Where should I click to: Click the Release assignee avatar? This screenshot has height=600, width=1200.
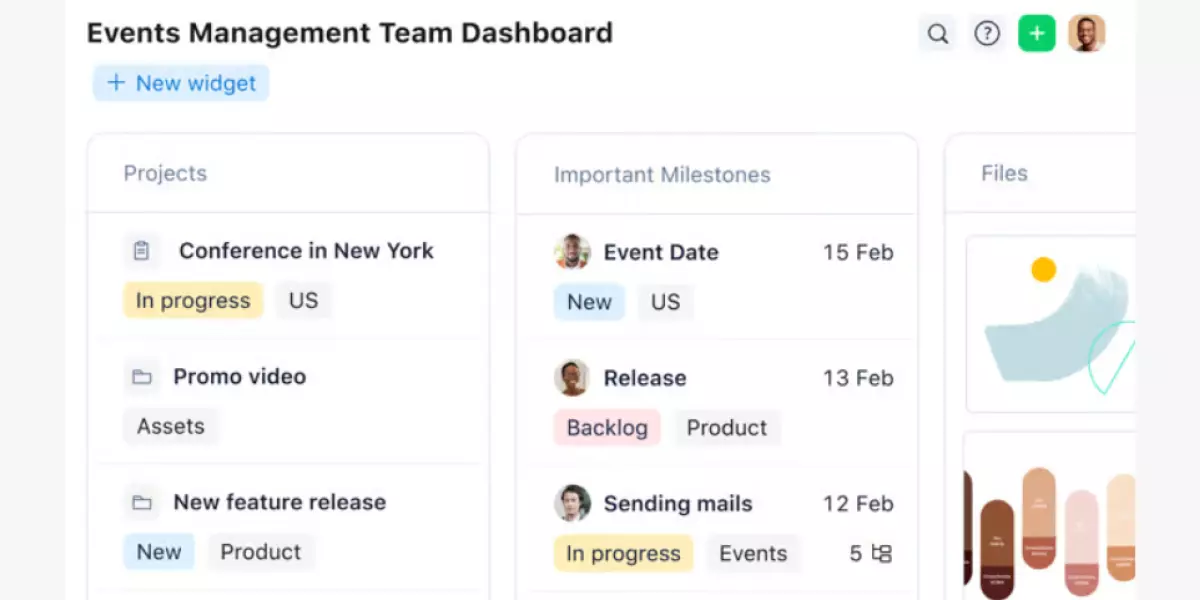[572, 378]
